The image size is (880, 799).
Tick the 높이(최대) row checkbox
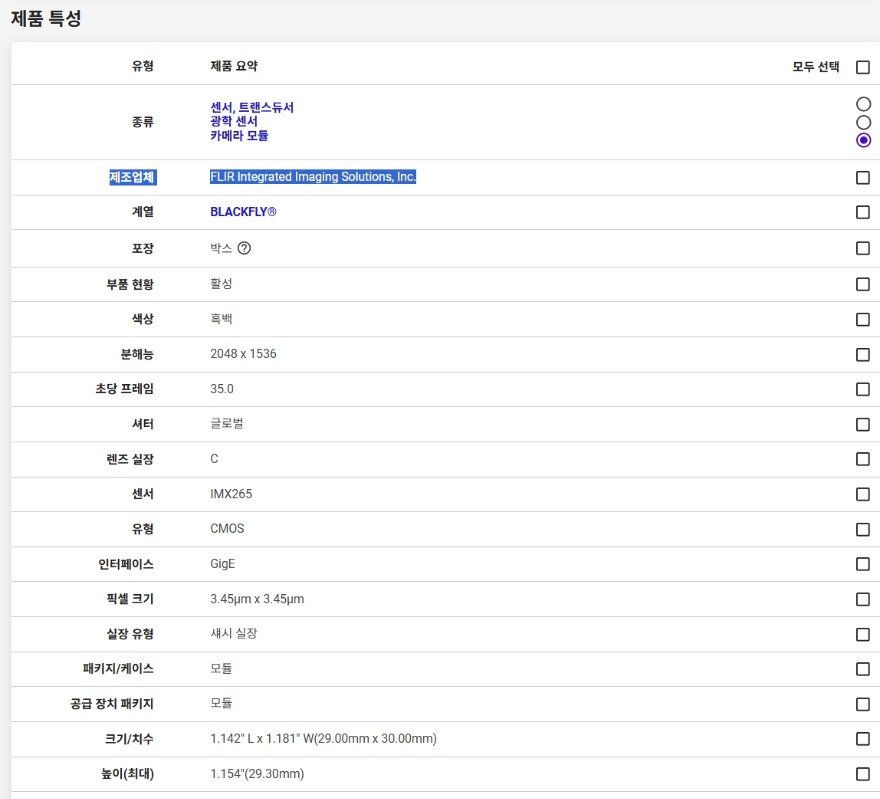point(863,774)
